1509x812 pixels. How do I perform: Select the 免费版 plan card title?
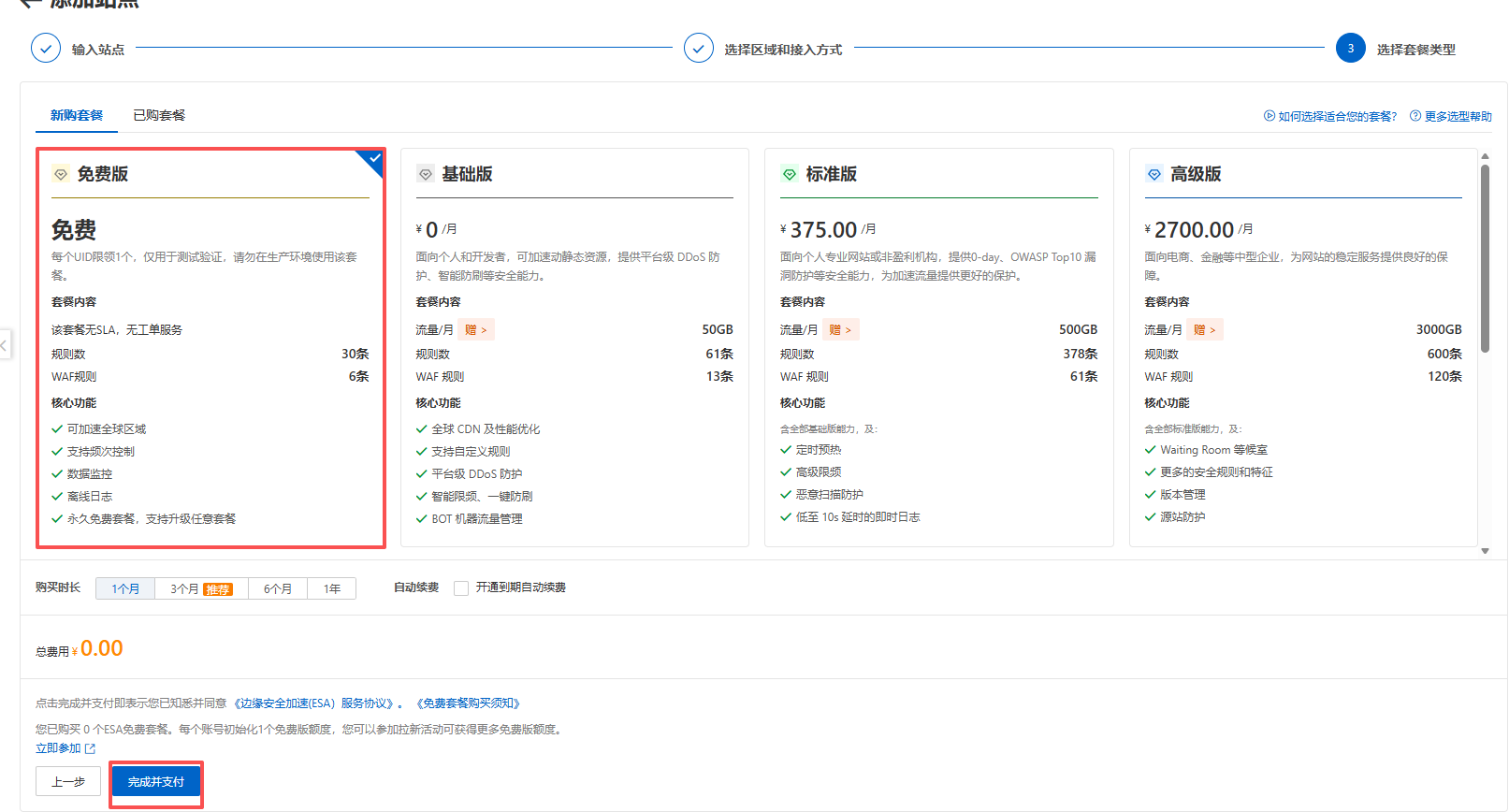click(x=103, y=174)
